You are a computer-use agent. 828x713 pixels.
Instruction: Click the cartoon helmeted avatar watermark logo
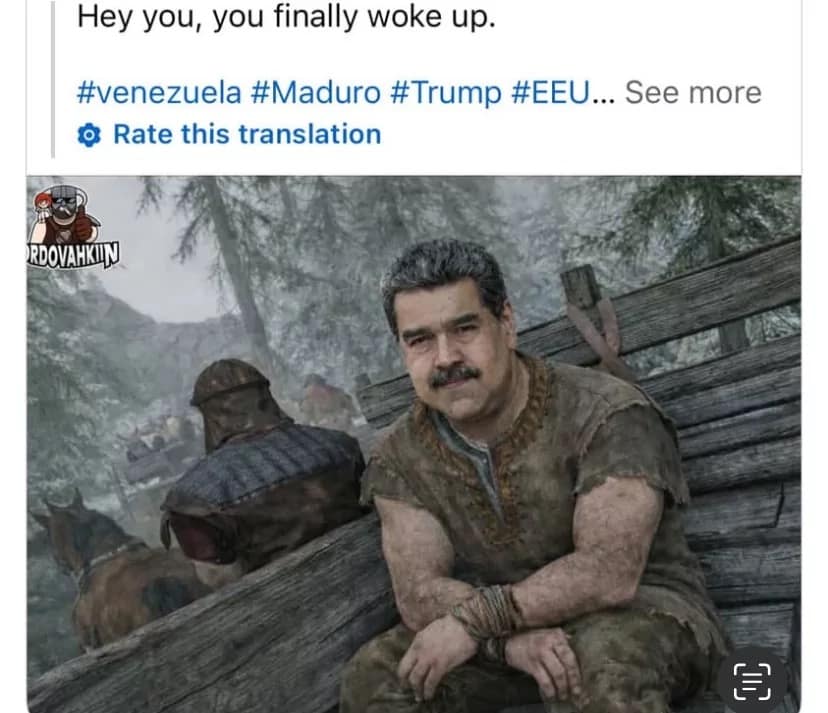[x=65, y=214]
